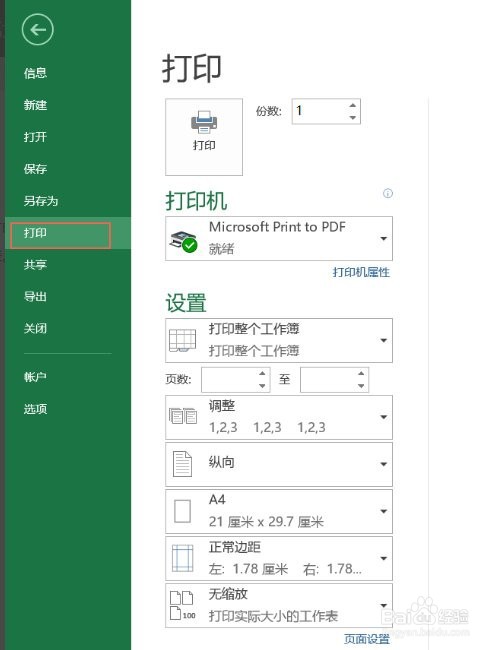Choose 另存为 in the sidebar

click(41, 201)
